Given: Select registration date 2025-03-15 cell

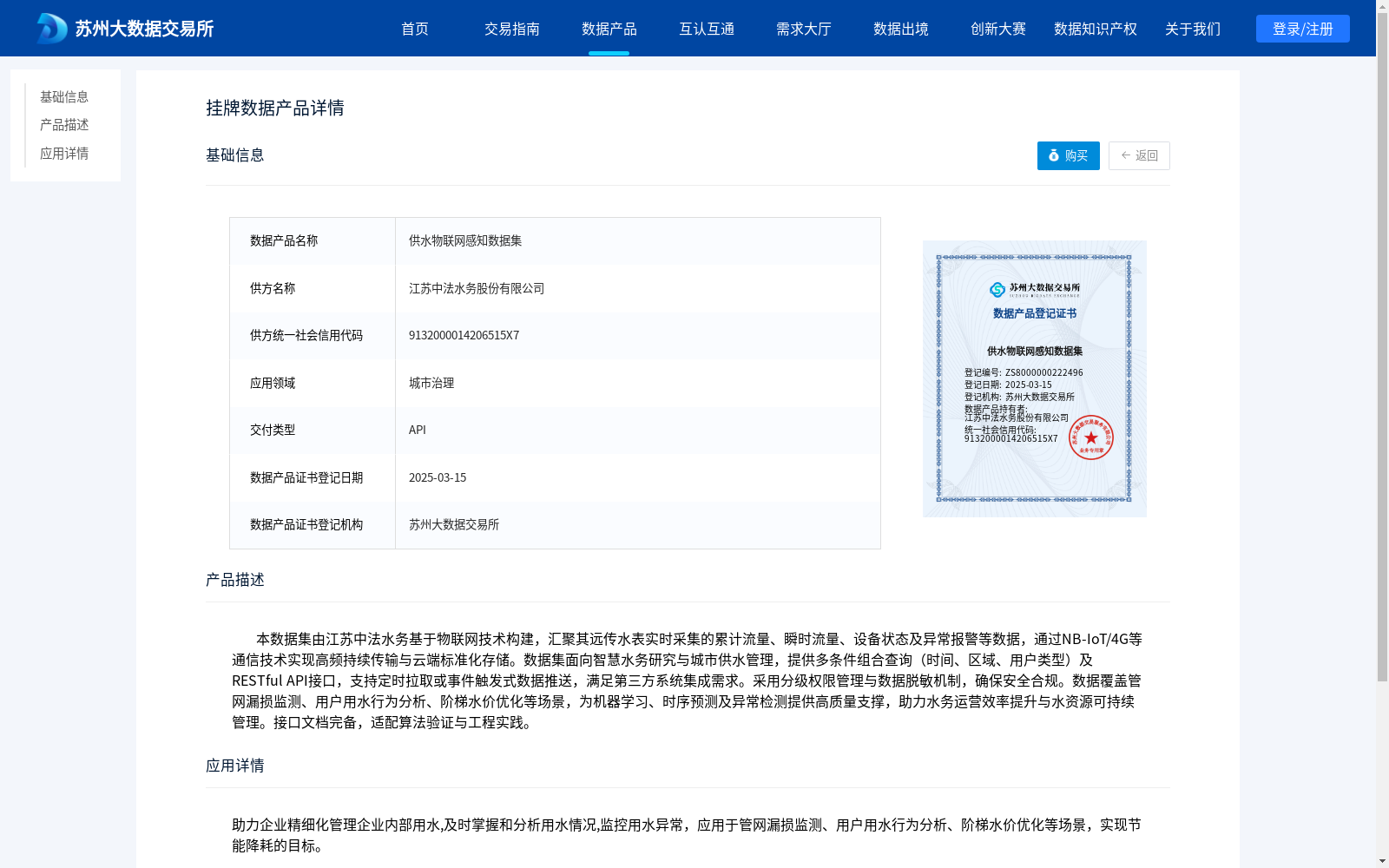Looking at the screenshot, I should (x=638, y=477).
